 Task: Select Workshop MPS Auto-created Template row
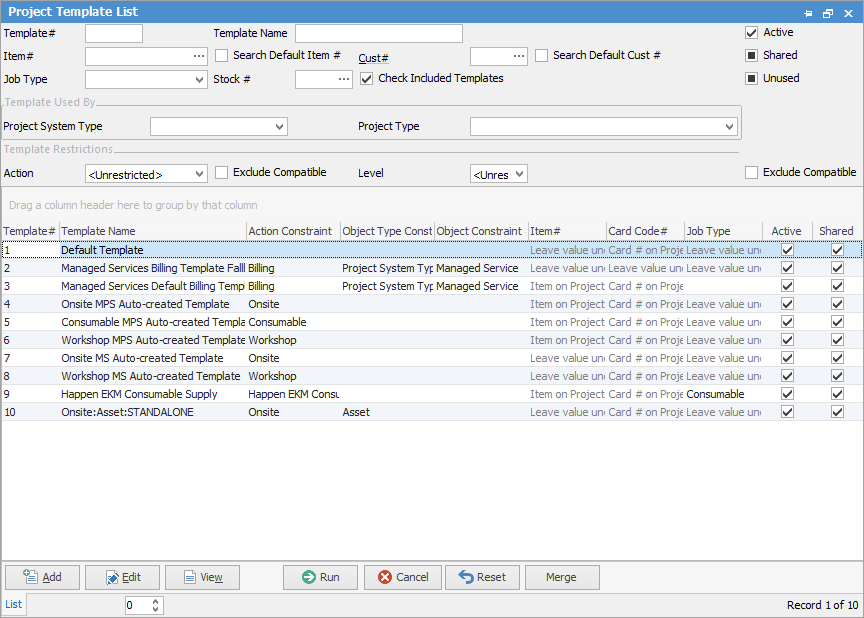pyautogui.click(x=432, y=340)
